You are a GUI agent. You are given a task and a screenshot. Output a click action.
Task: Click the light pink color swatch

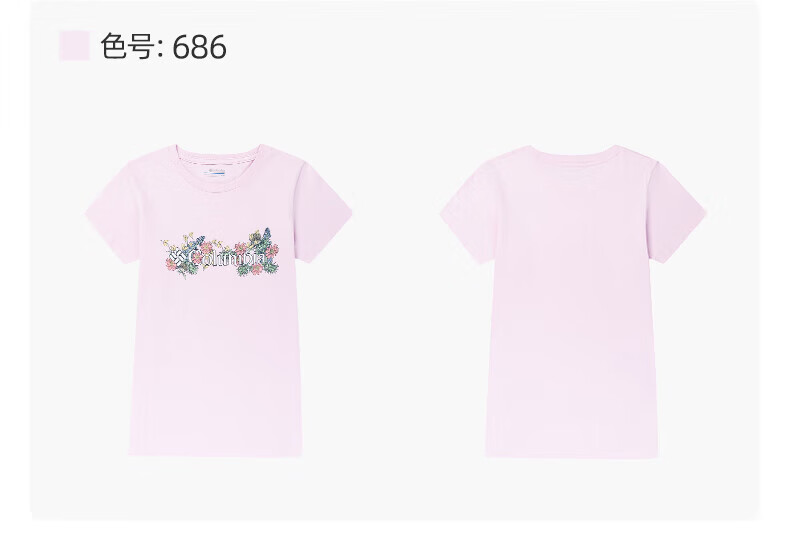click(75, 46)
